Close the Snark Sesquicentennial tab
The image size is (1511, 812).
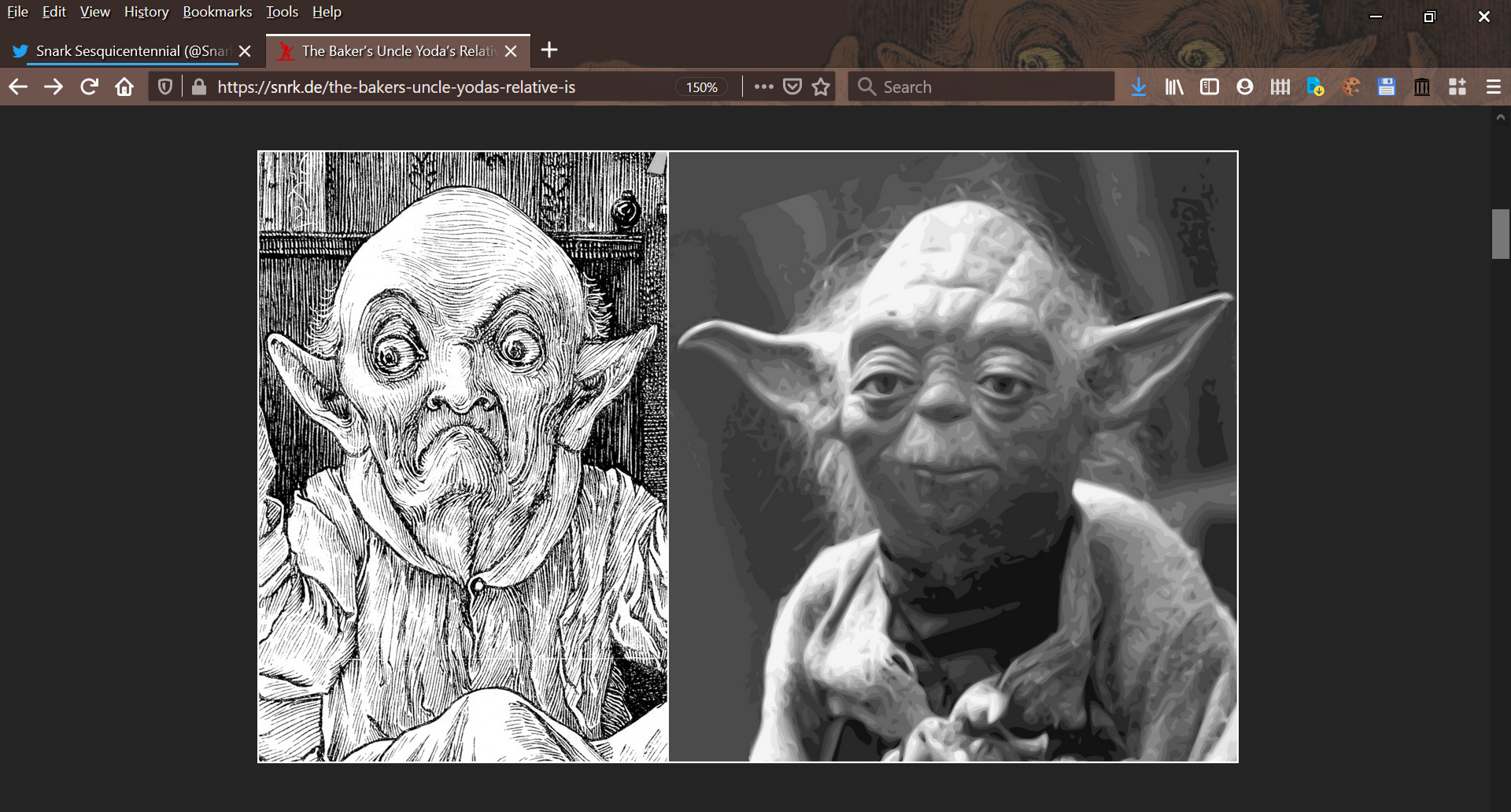pos(246,51)
